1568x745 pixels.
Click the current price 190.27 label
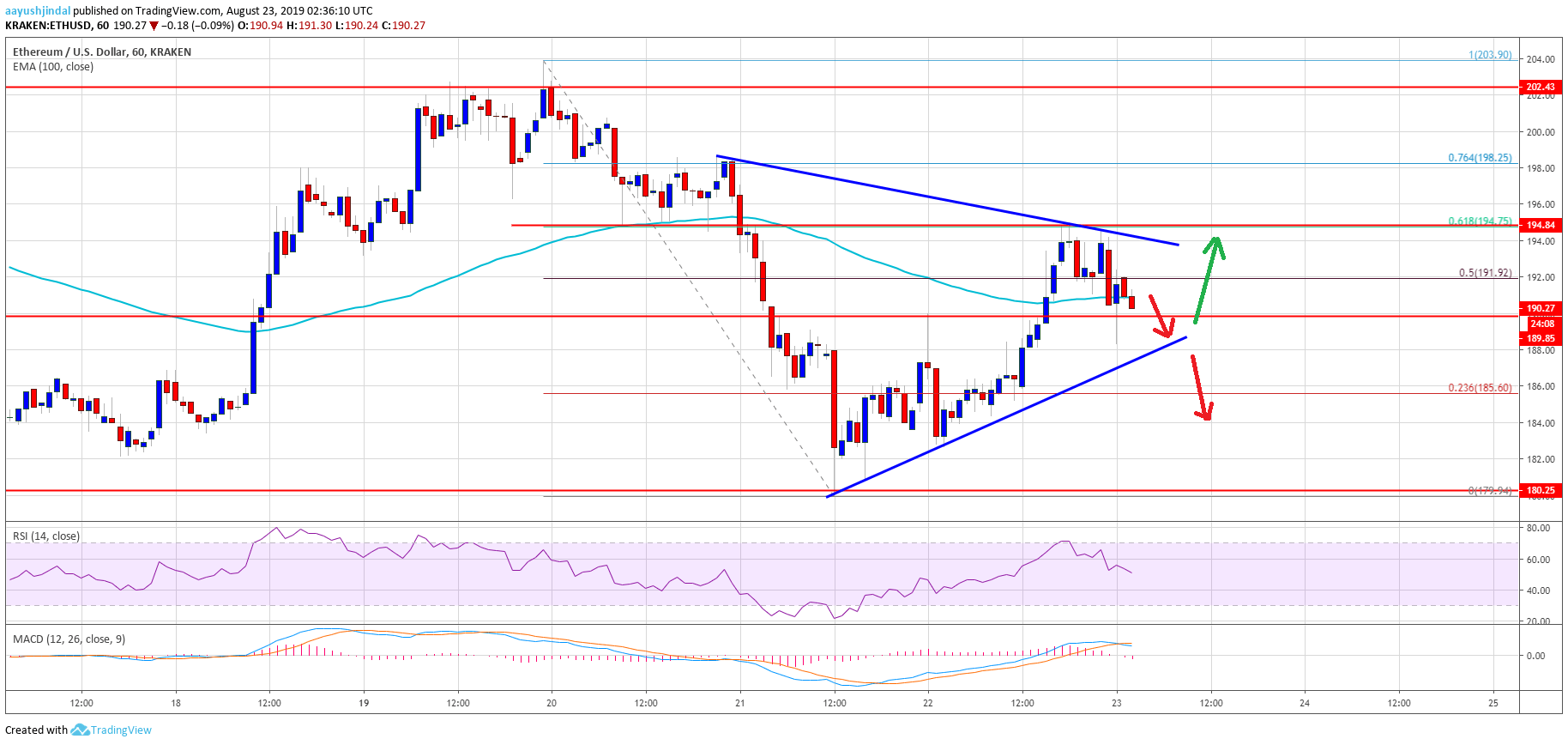click(x=1541, y=308)
